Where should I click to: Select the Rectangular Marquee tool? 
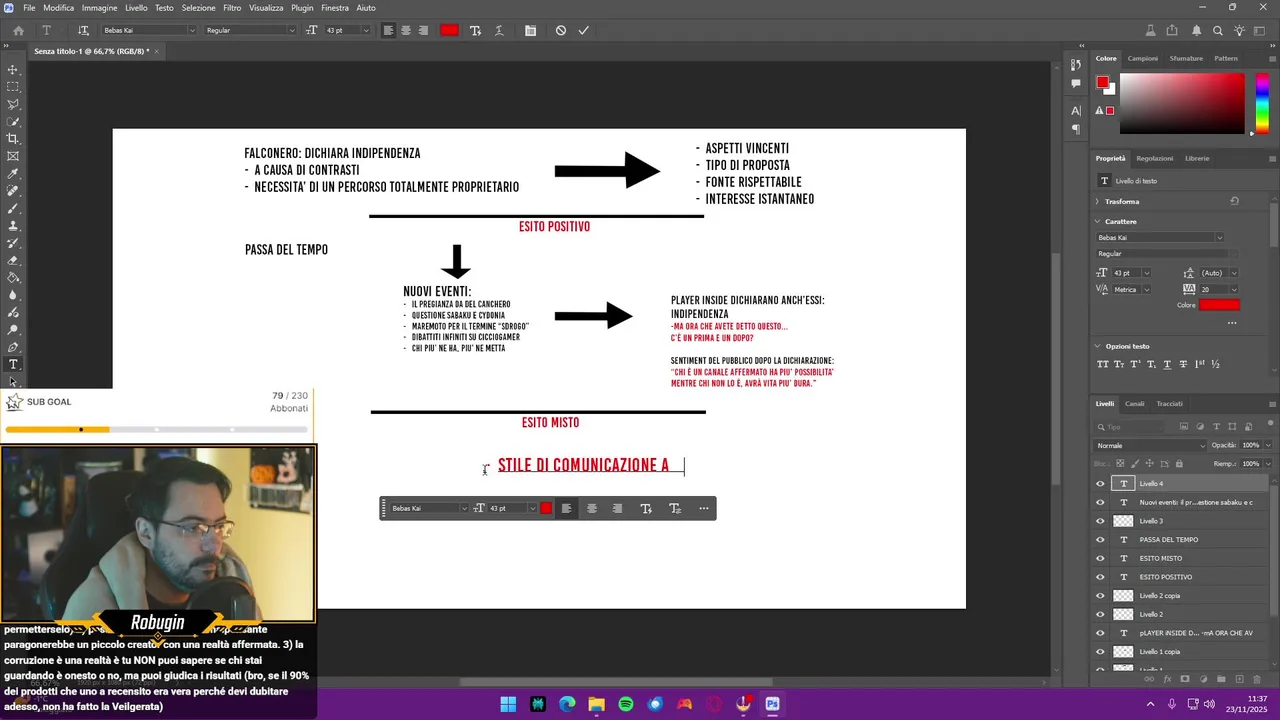tap(13, 87)
